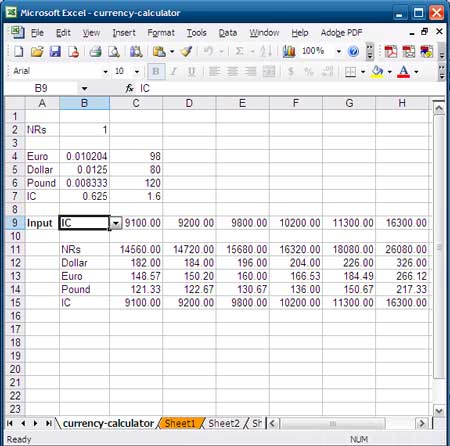This screenshot has height=446, width=450.
Task: Click the Microsoft Excel Help question icon
Action: [x=353, y=52]
